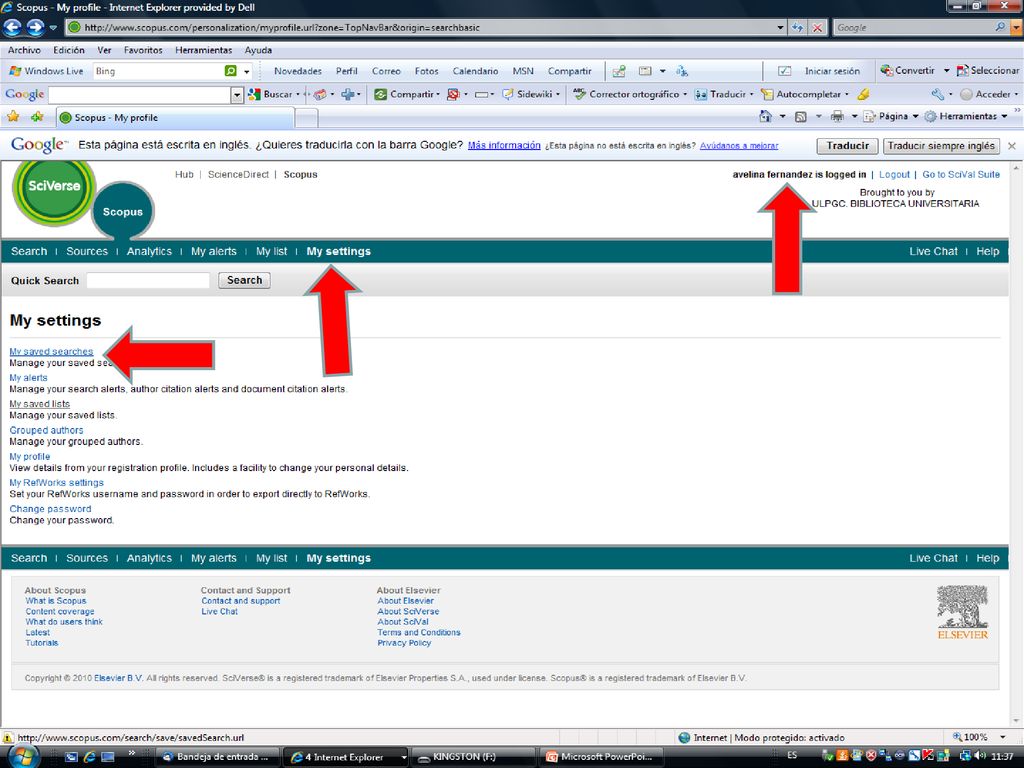Viewport: 1024px width, 768px height.
Task: Click the search magnifier in Google box
Action: point(1000,27)
